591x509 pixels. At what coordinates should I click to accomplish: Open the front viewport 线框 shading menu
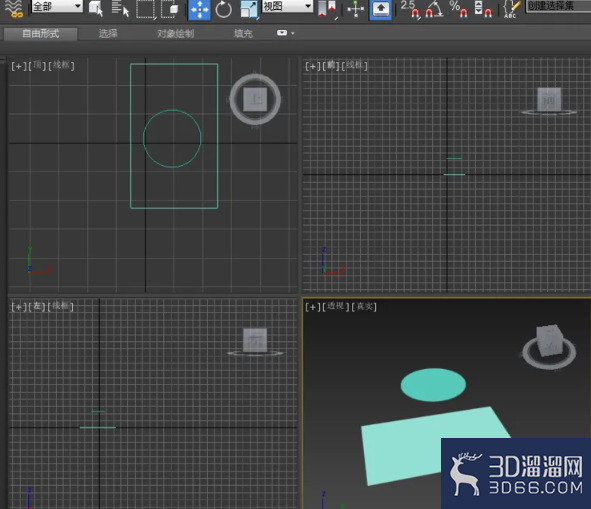(354, 66)
